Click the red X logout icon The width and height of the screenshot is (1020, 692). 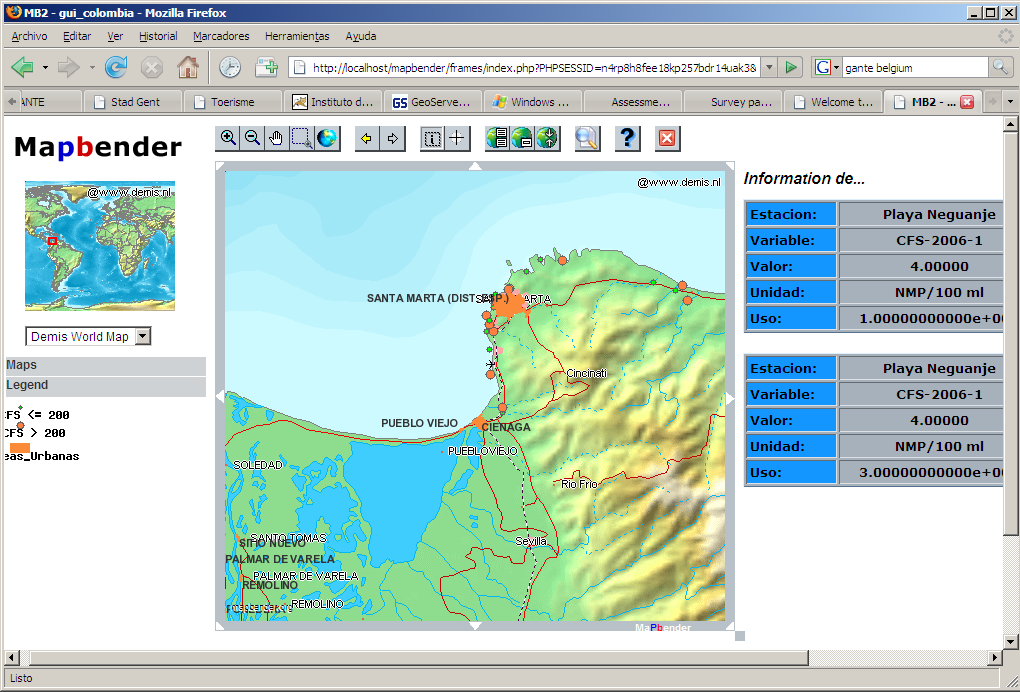pyautogui.click(x=667, y=138)
